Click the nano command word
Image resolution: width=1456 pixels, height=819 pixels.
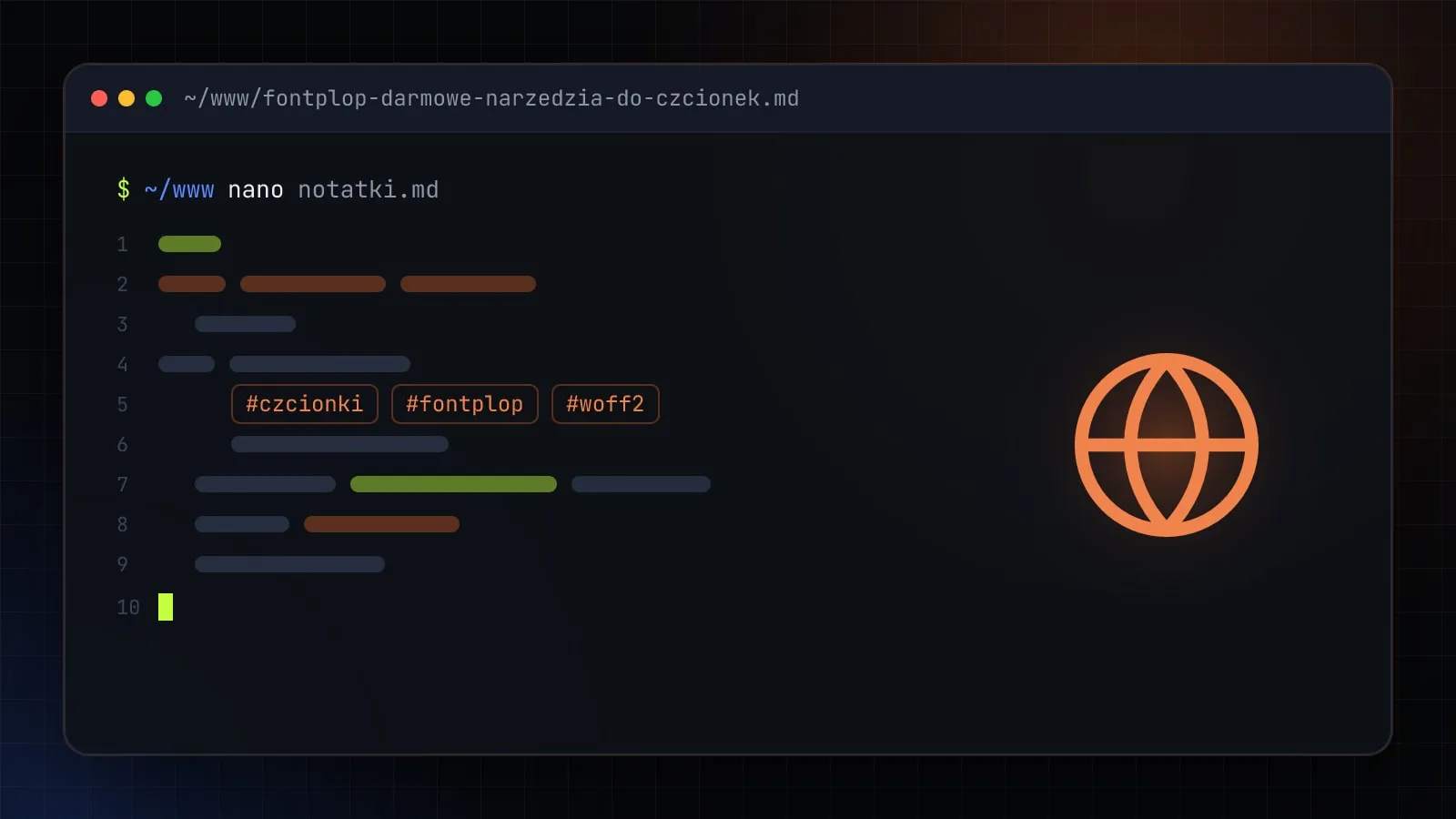tap(256, 189)
